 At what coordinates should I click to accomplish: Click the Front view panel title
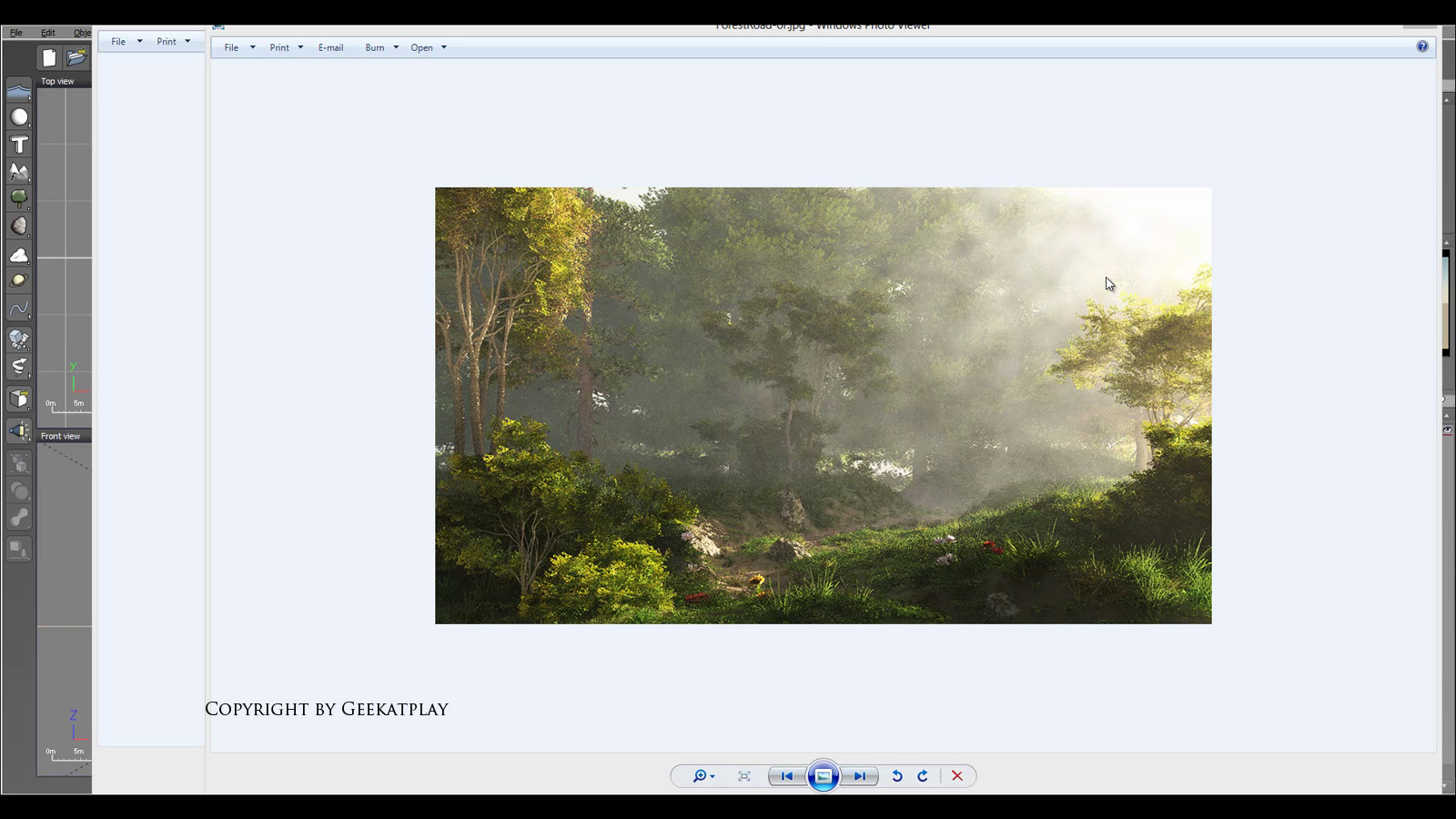(60, 436)
